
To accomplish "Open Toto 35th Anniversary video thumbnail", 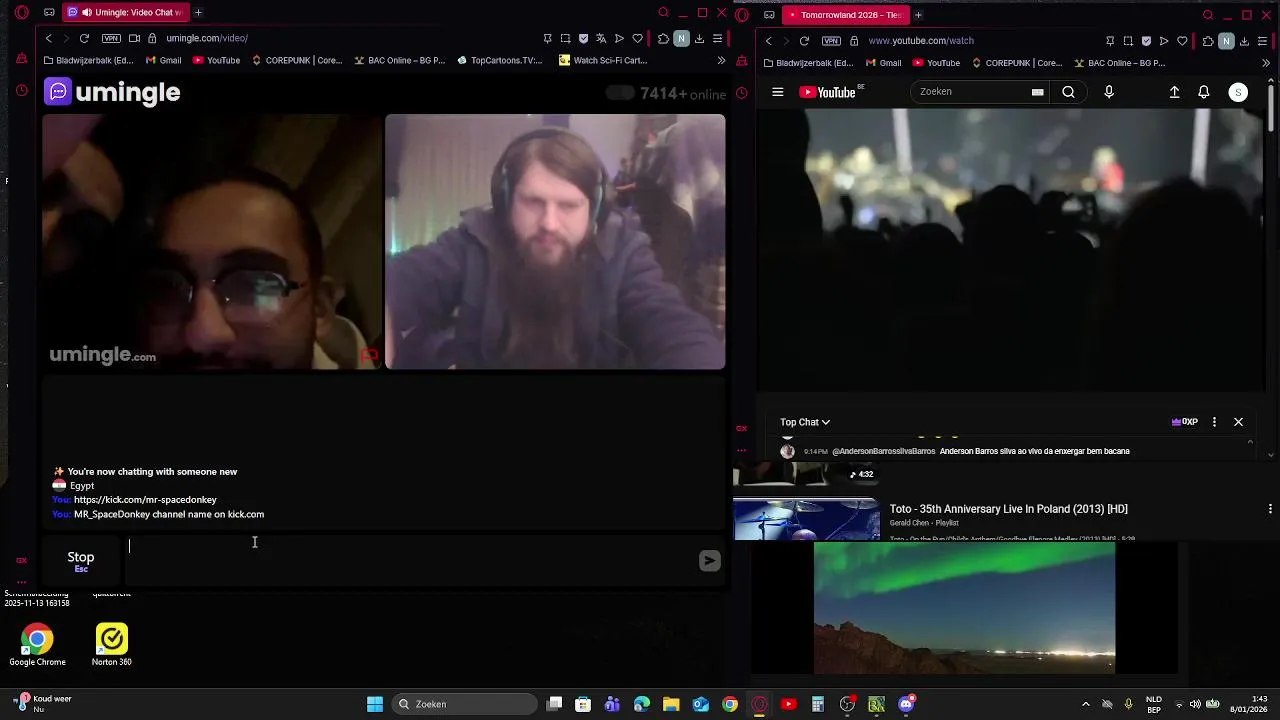I will pyautogui.click(x=807, y=519).
